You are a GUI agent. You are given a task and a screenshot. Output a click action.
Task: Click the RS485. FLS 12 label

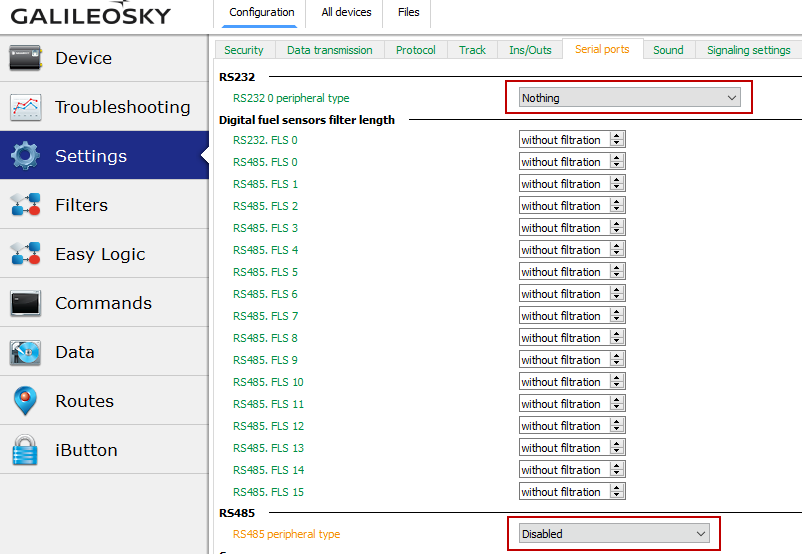click(x=268, y=426)
